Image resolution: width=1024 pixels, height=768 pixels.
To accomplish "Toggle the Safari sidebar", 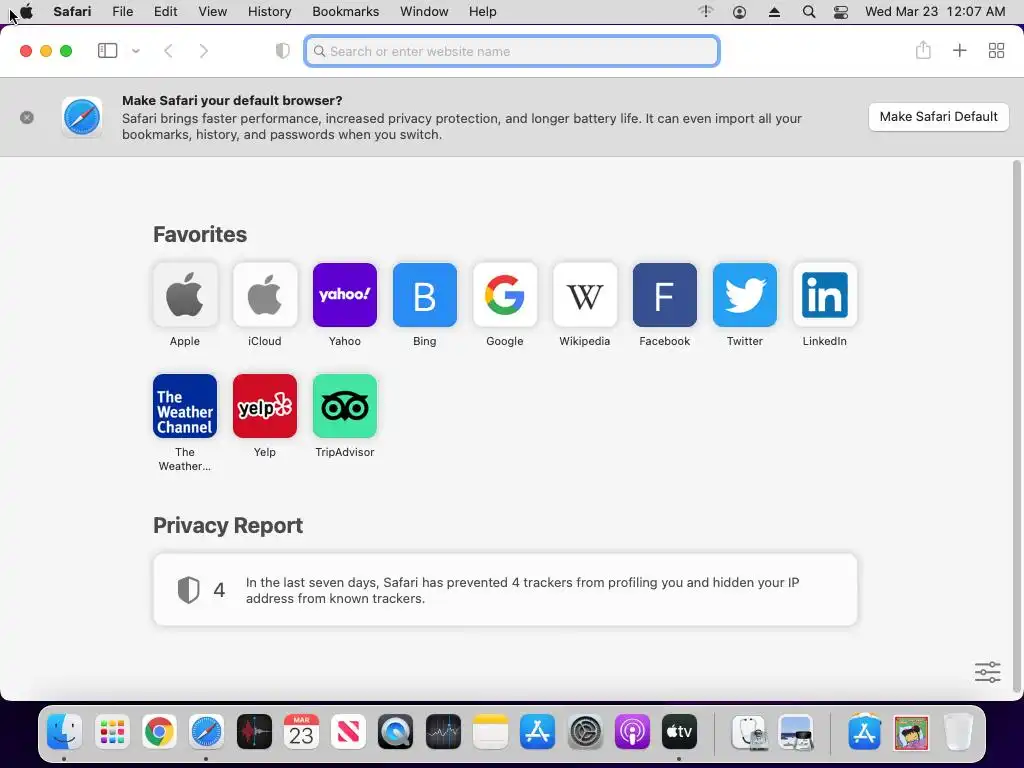I will 107,51.
